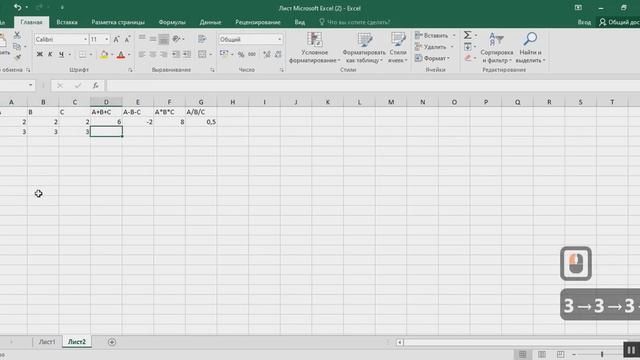Toggle italic К formatting
The height and width of the screenshot is (360, 640).
click(50, 54)
